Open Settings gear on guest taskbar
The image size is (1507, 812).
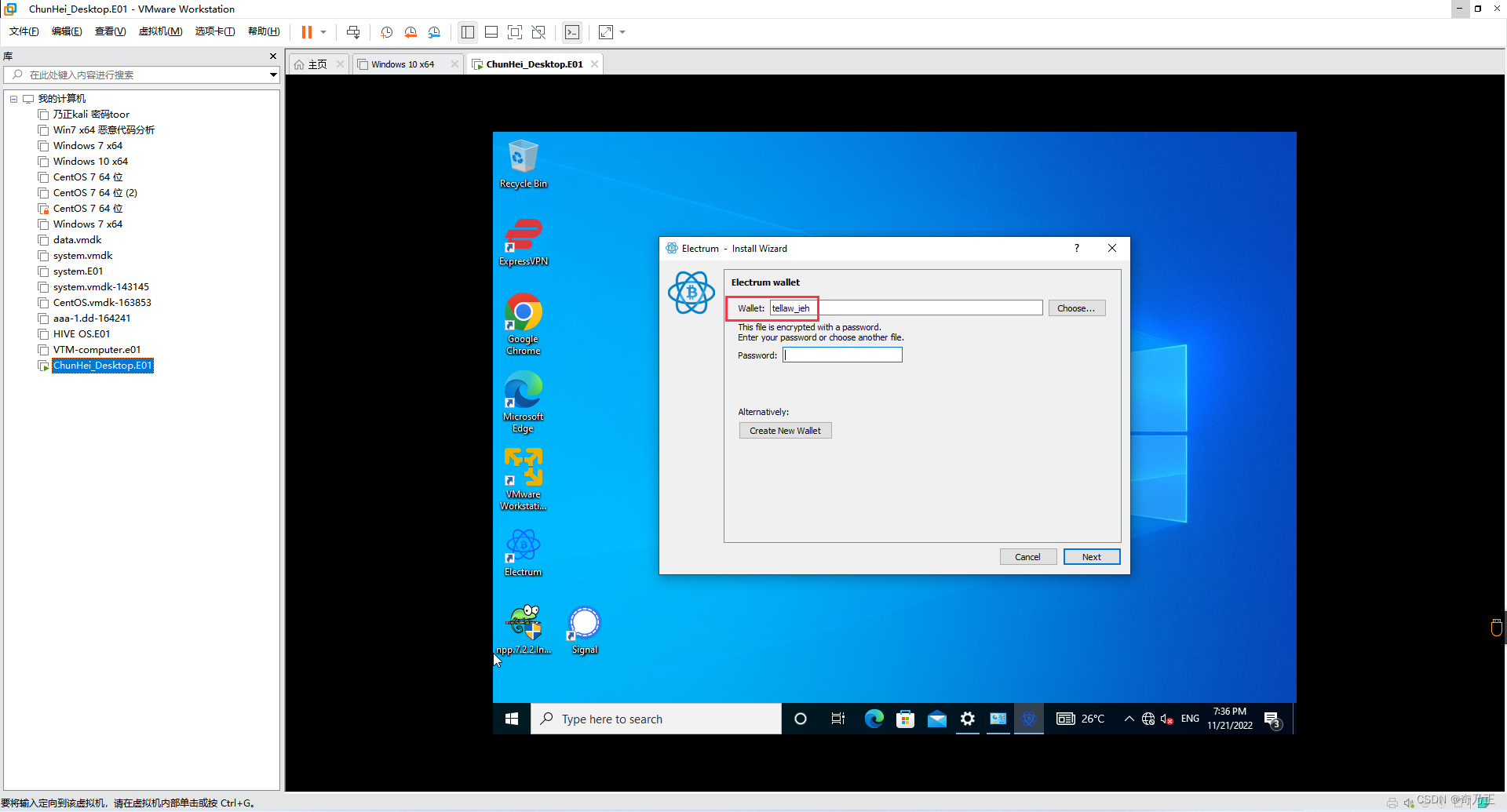tap(968, 719)
